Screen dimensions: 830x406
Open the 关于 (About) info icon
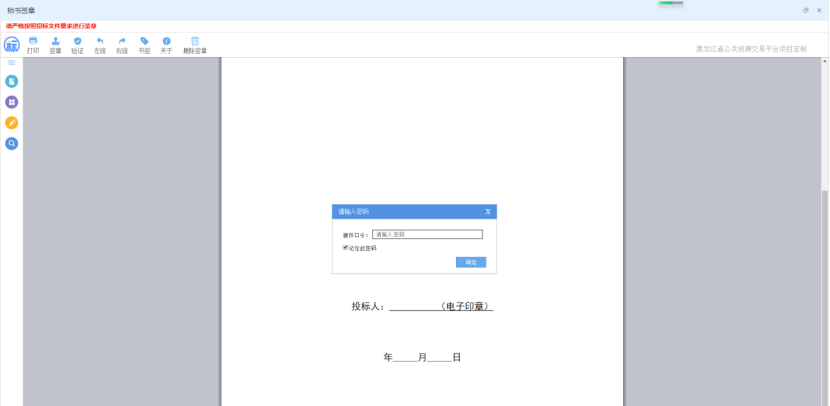(x=166, y=44)
